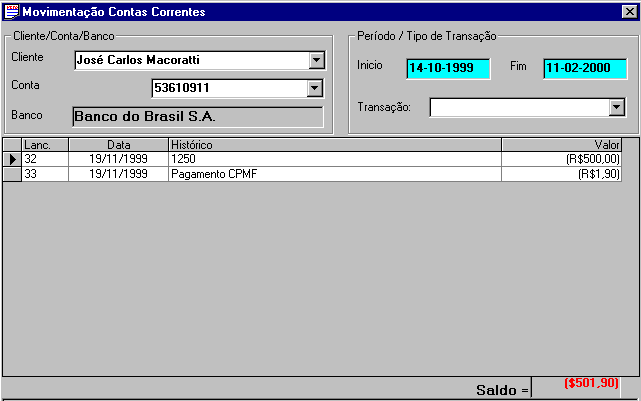Click the Valor cell (R$500,00)
641x401 pixels.
pos(561,159)
